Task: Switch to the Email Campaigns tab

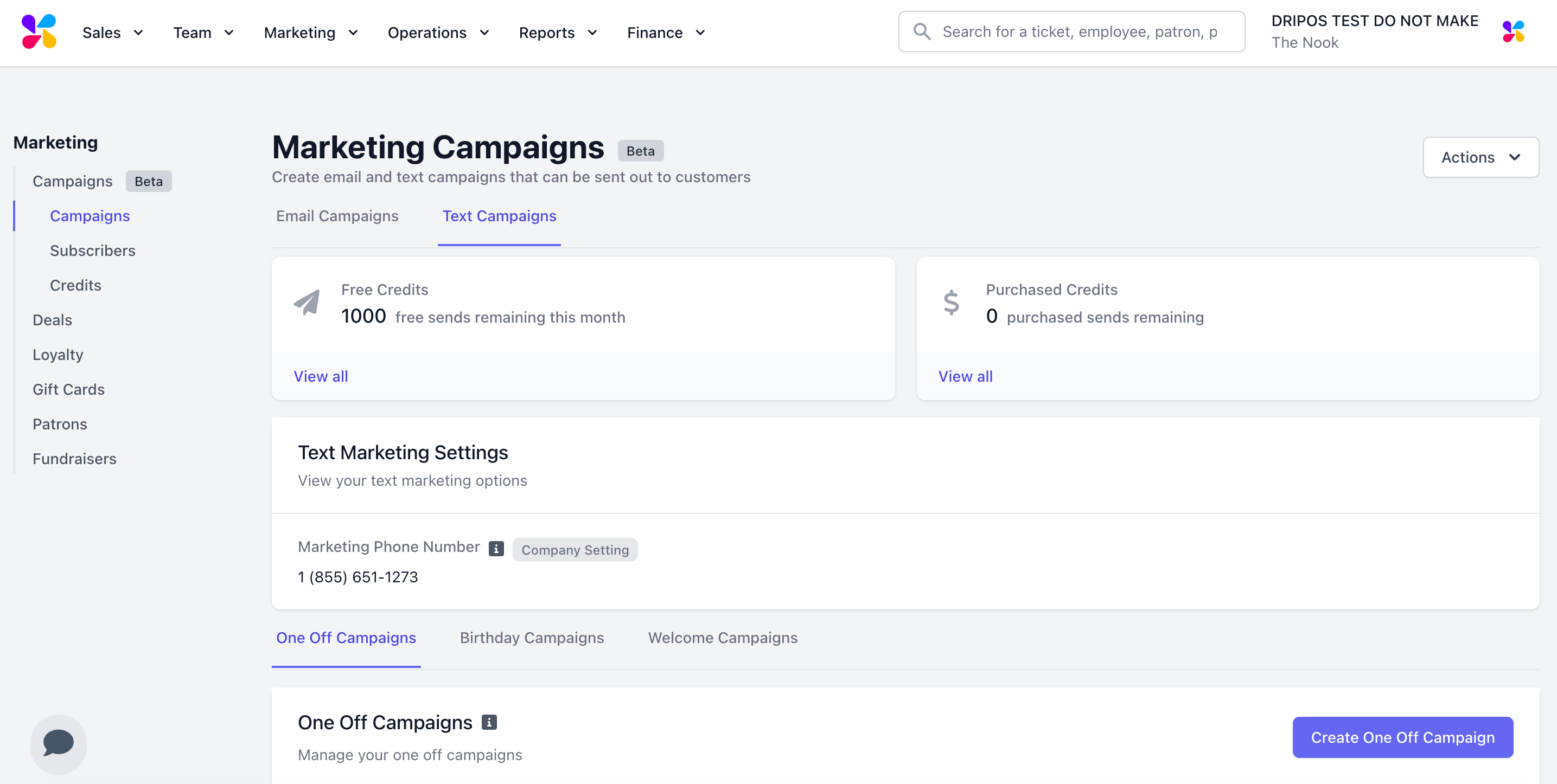Action: [337, 216]
